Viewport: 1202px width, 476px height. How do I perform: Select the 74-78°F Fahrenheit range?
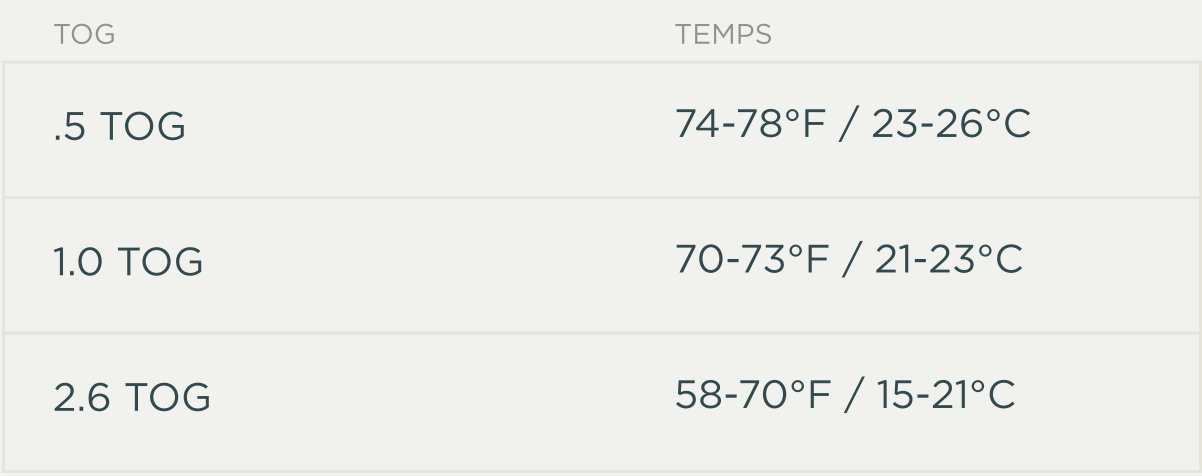pos(752,125)
